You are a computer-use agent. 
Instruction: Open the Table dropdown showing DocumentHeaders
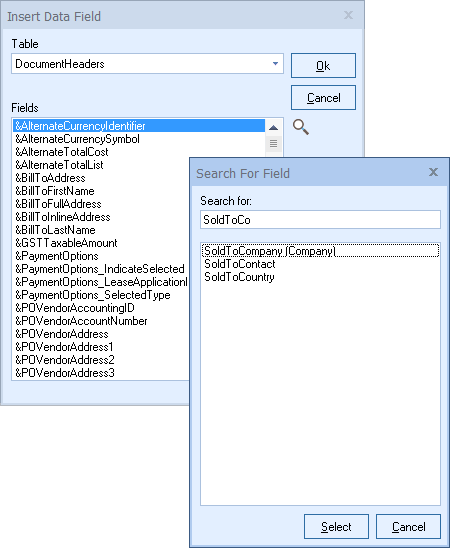coord(147,64)
